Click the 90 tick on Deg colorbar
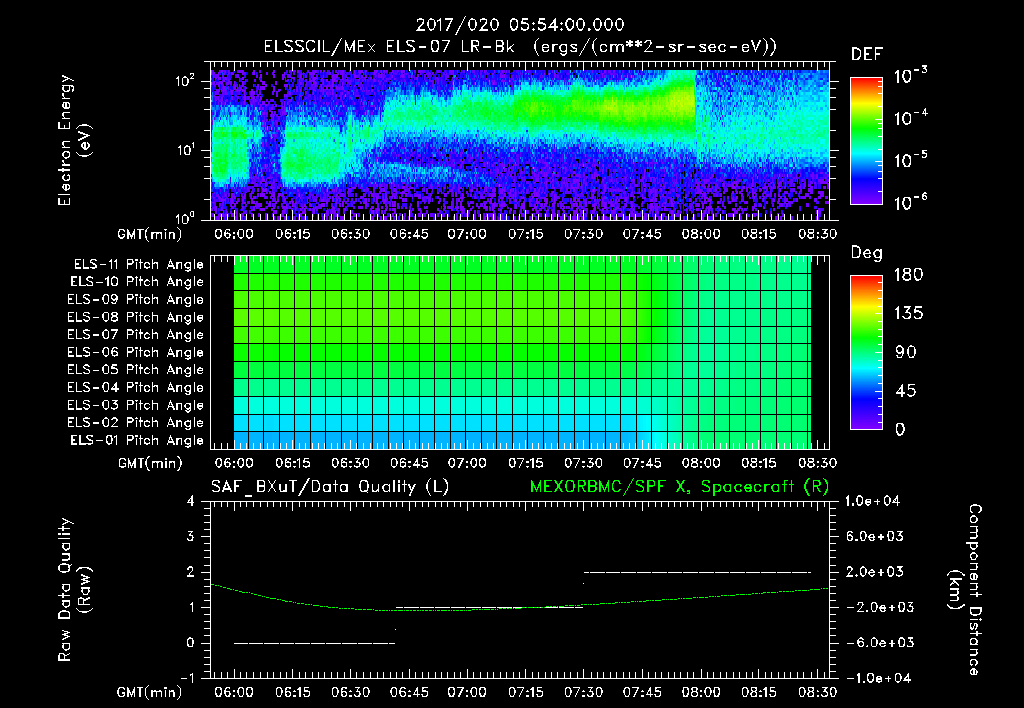 (x=906, y=352)
